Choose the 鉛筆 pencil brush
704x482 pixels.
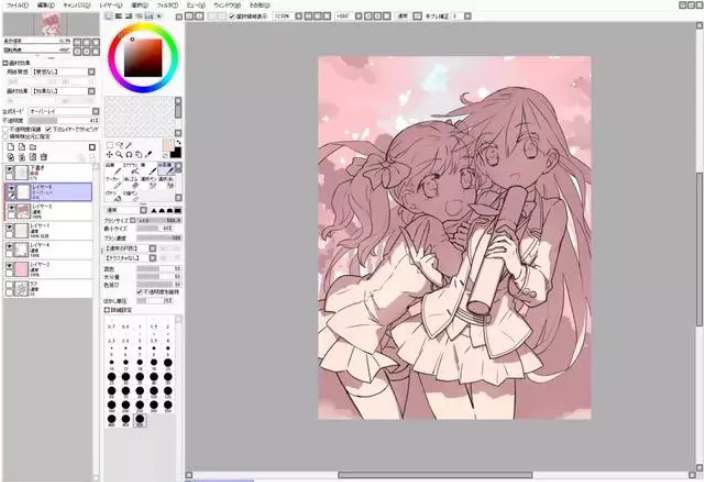pyautogui.click(x=113, y=169)
